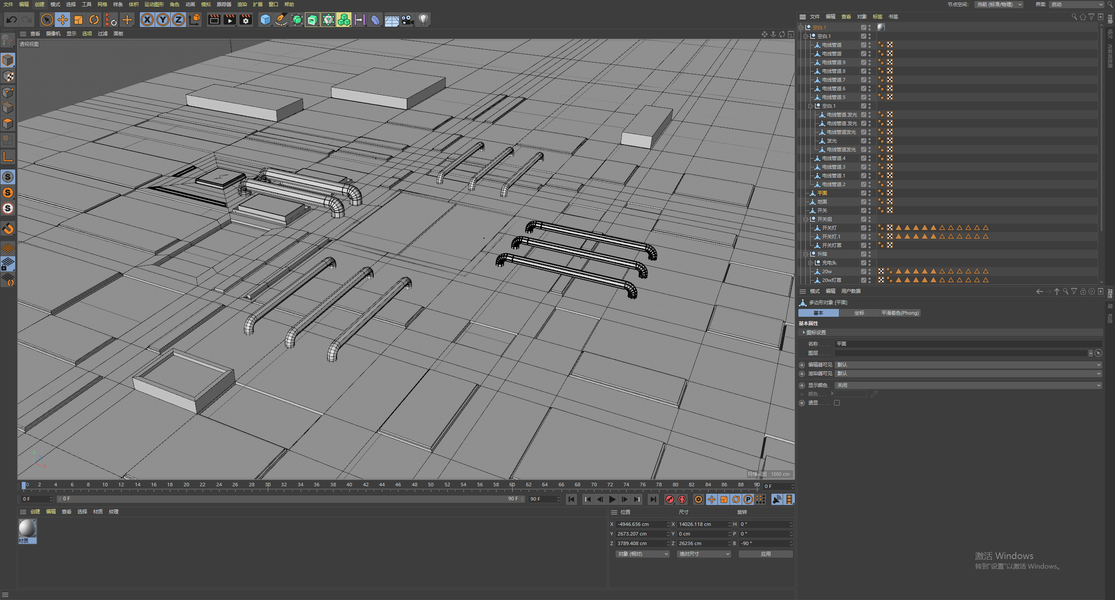Select the material sphere thumbnail

[x=26, y=529]
